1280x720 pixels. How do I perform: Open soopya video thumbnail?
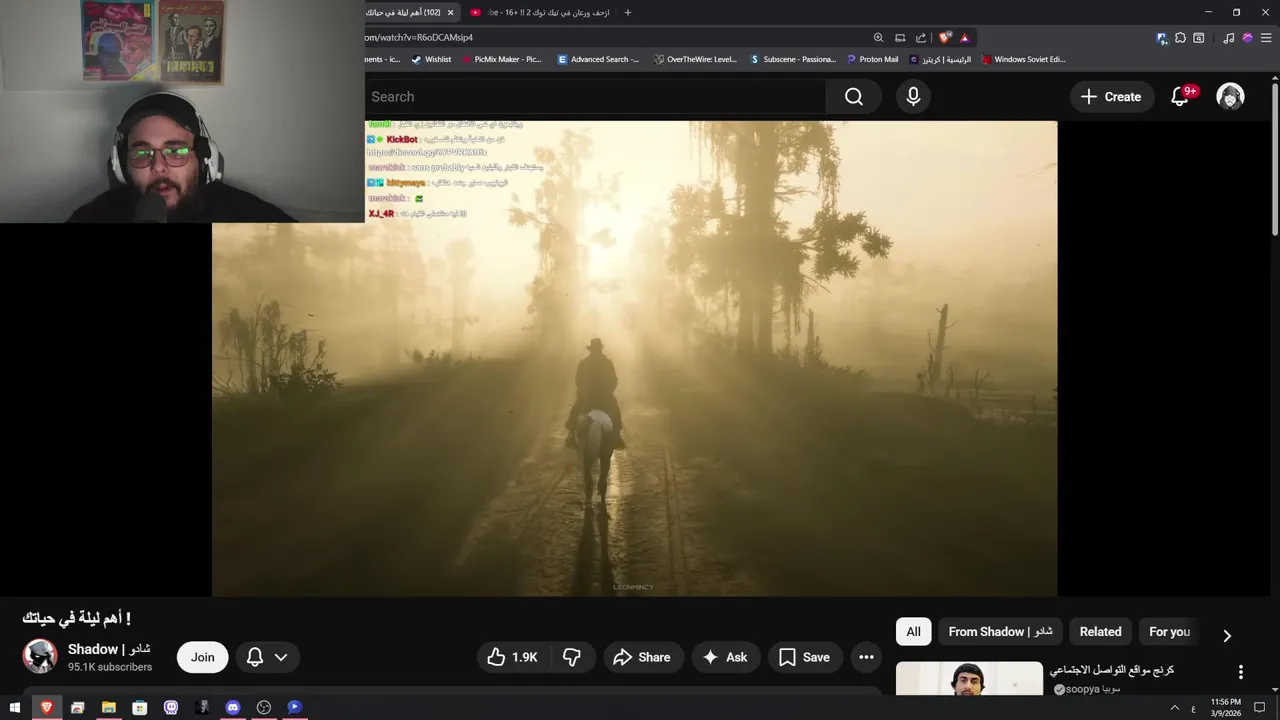pyautogui.click(x=969, y=678)
